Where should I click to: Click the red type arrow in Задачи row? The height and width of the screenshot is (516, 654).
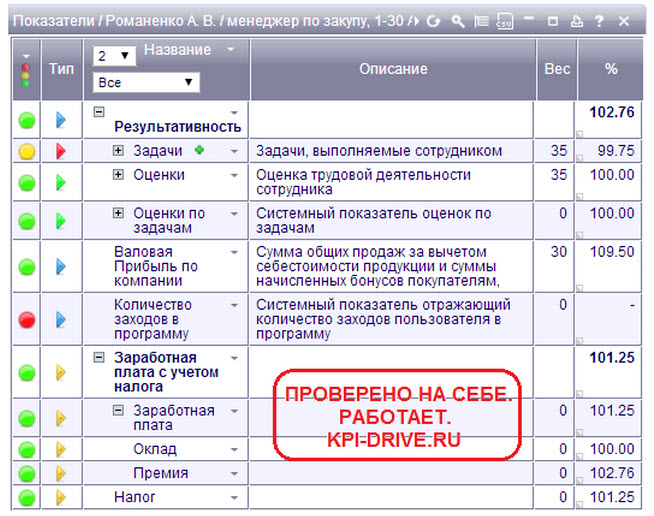coord(61,151)
